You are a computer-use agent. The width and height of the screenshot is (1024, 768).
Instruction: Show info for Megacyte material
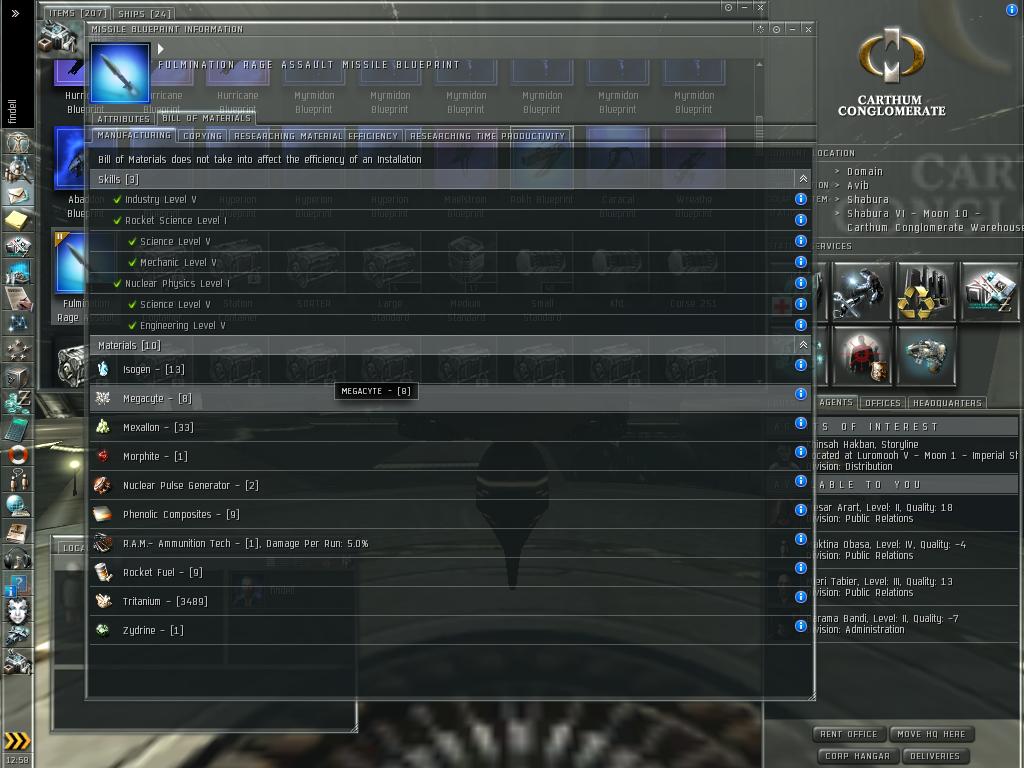tap(801, 394)
